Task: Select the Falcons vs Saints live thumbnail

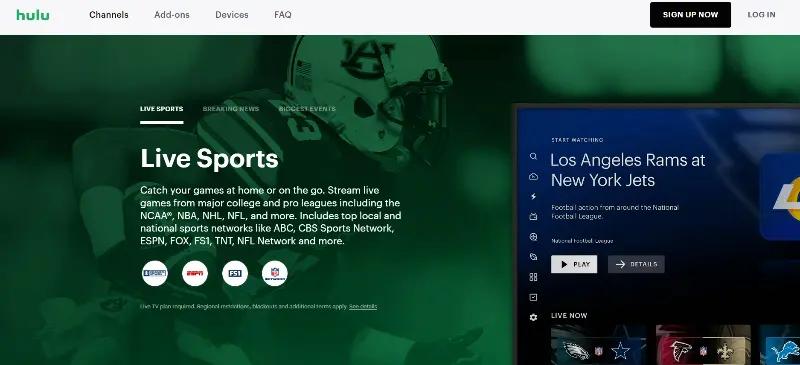Action: tap(703, 345)
